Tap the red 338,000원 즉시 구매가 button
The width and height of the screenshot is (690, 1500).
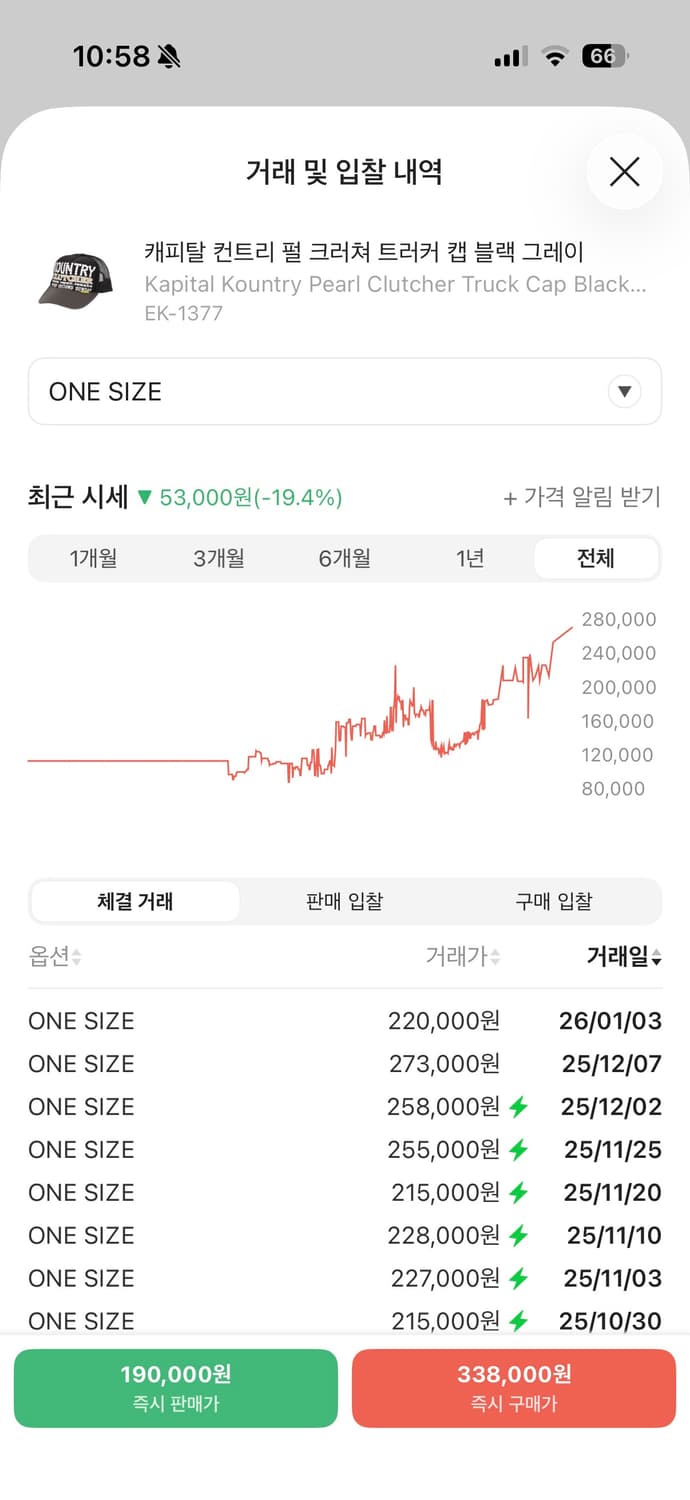[x=513, y=1388]
